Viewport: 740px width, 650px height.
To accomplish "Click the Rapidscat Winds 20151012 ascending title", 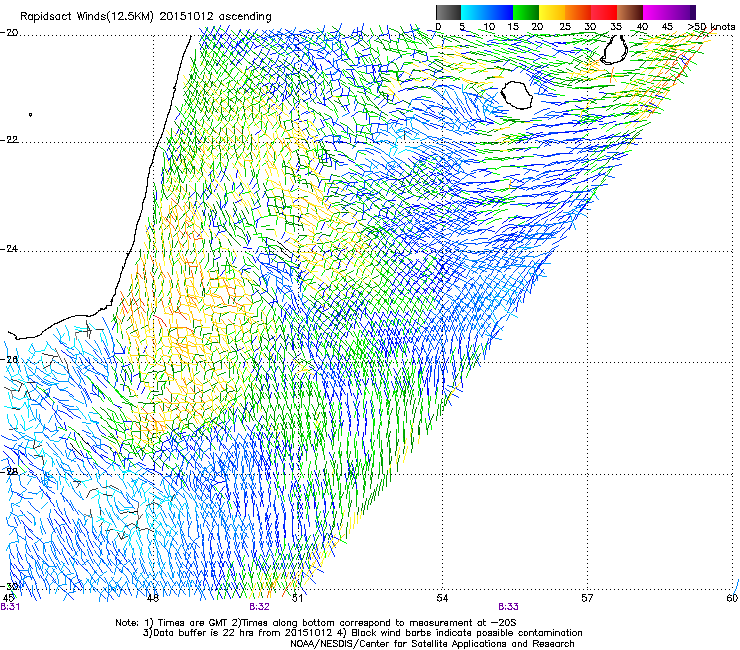I will click(146, 17).
